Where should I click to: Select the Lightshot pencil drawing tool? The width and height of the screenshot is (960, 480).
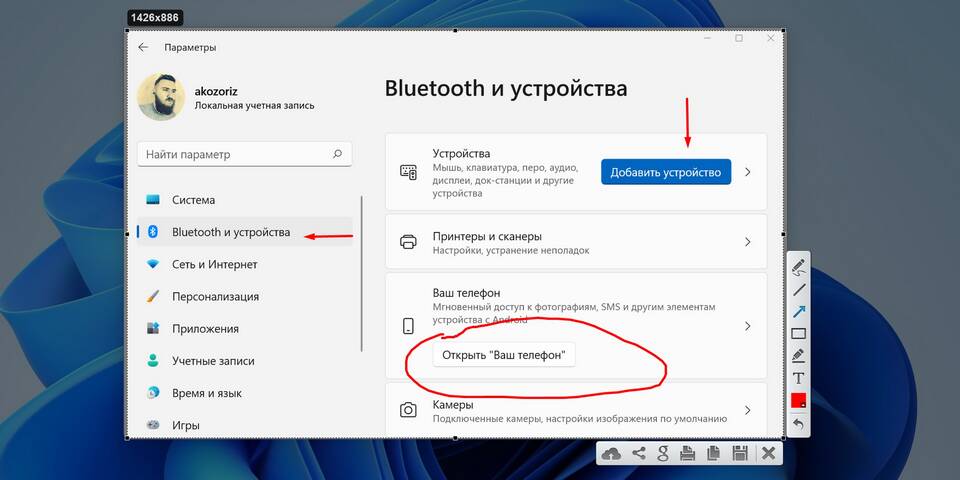click(x=798, y=268)
